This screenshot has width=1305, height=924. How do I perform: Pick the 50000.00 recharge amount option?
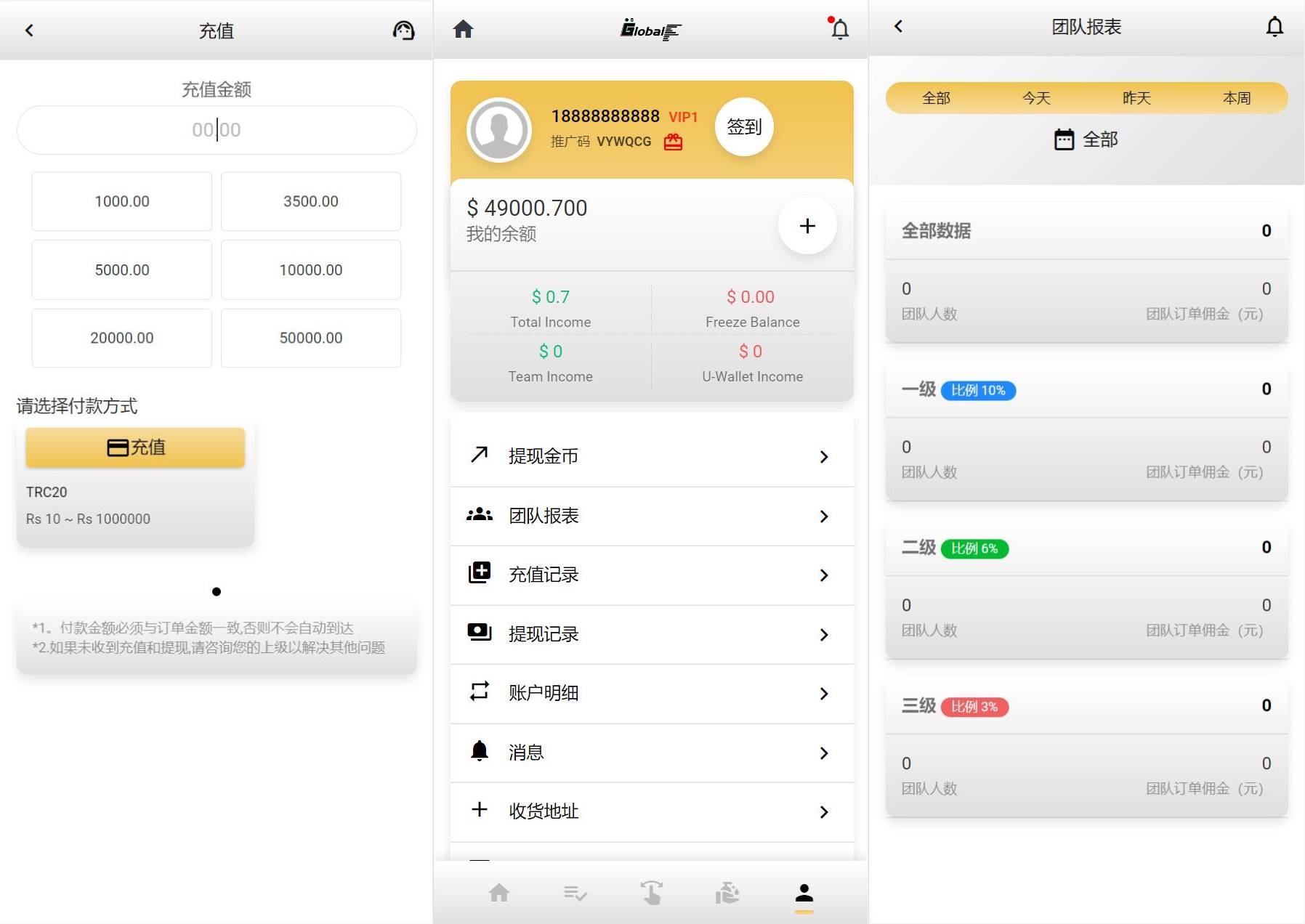[x=311, y=338]
